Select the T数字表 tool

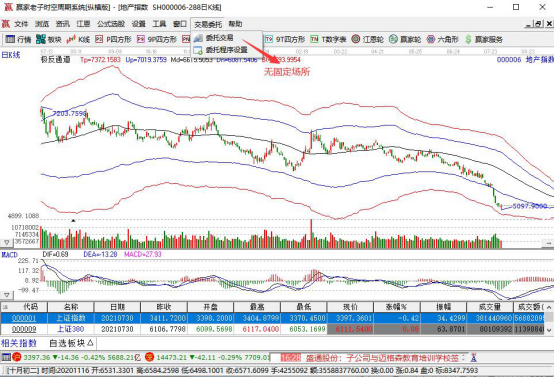click(328, 39)
